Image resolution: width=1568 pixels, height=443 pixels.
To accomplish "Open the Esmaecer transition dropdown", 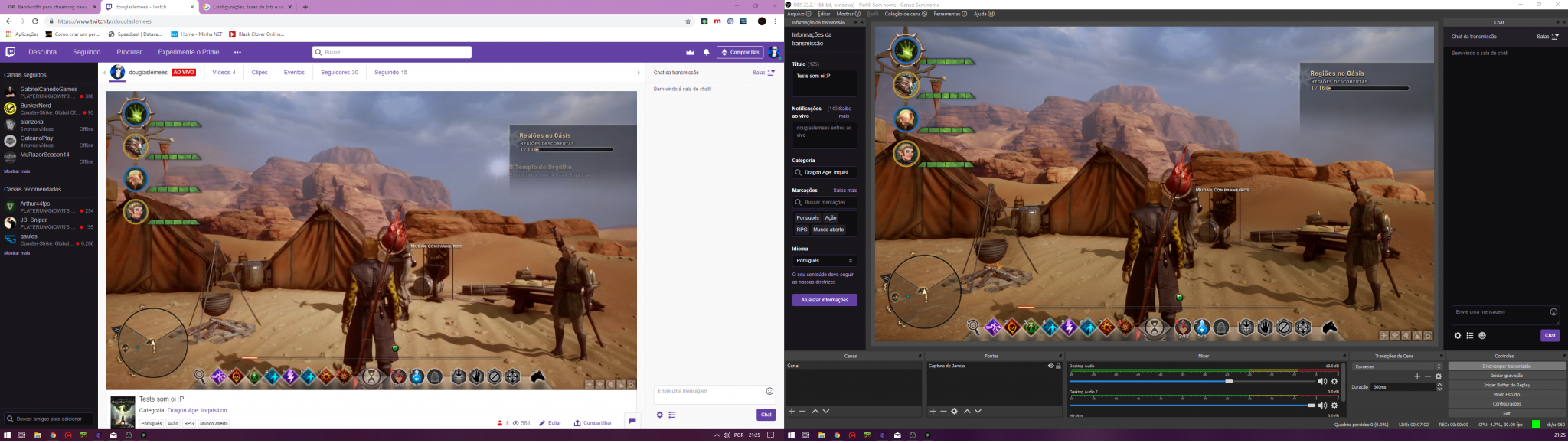I will tap(1398, 366).
